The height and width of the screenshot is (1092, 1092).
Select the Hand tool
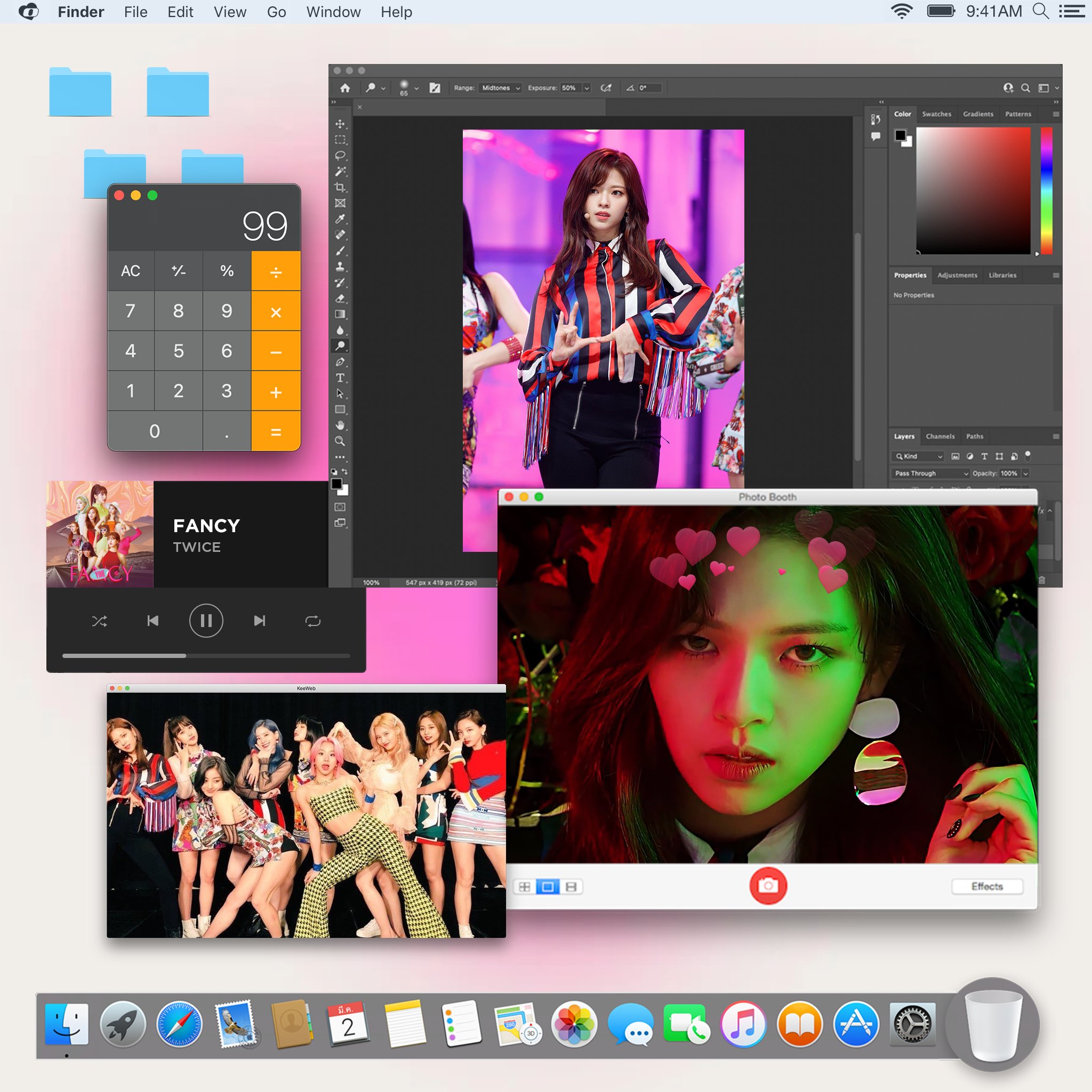tap(340, 425)
